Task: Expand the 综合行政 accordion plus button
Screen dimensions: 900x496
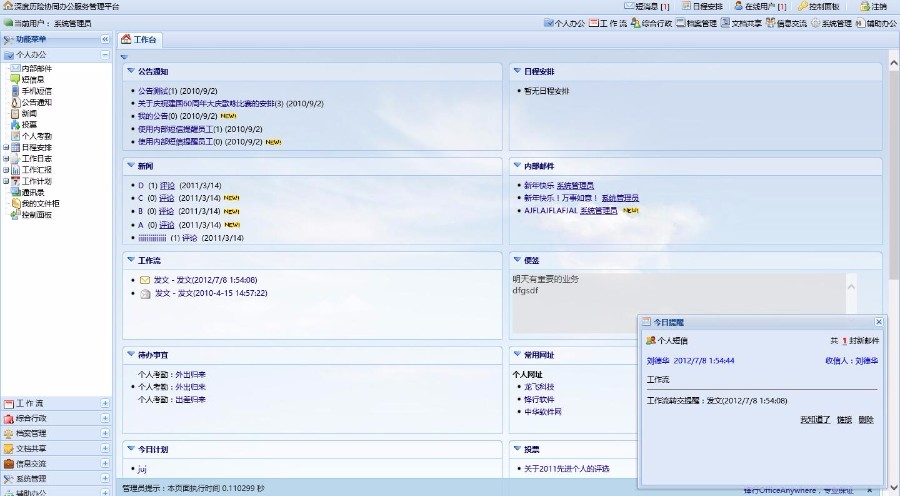Action: click(x=105, y=418)
